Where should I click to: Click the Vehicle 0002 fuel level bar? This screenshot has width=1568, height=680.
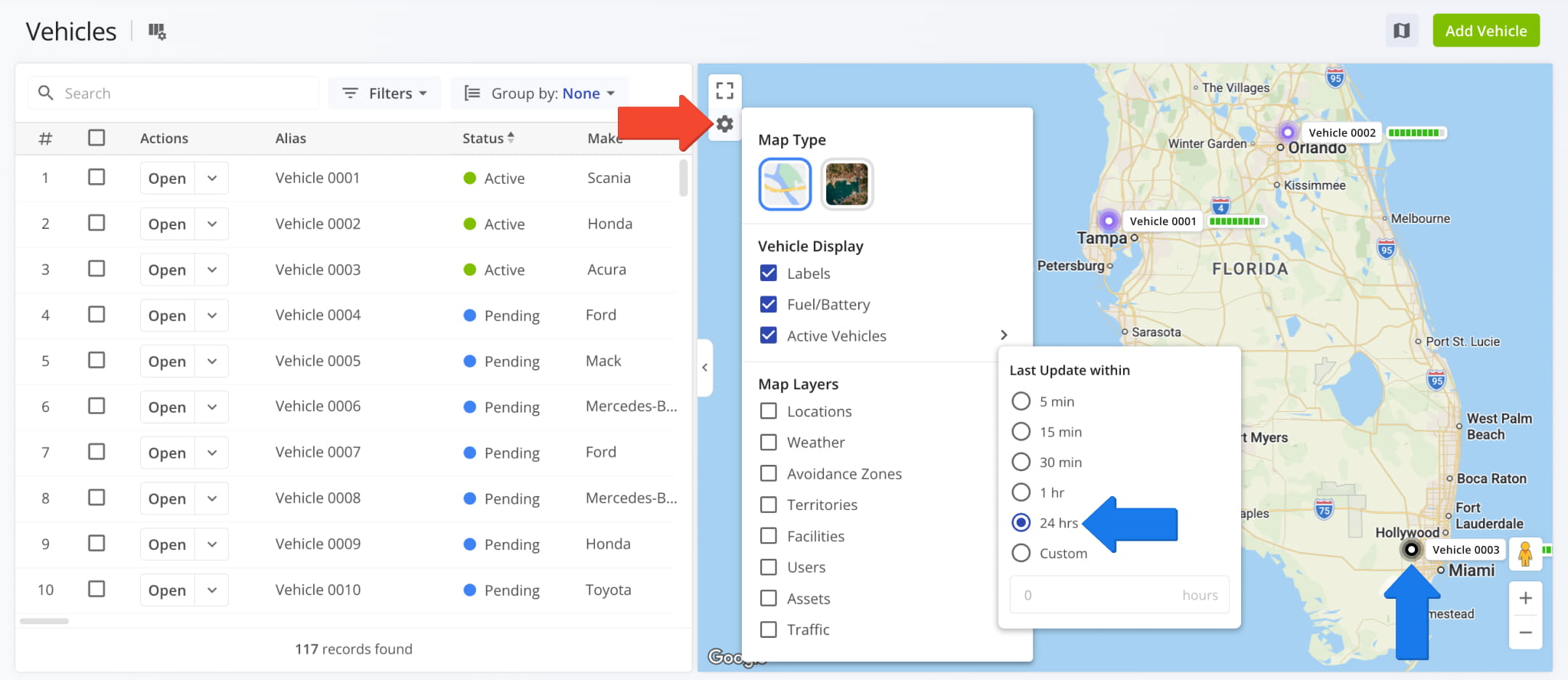pyautogui.click(x=1415, y=132)
